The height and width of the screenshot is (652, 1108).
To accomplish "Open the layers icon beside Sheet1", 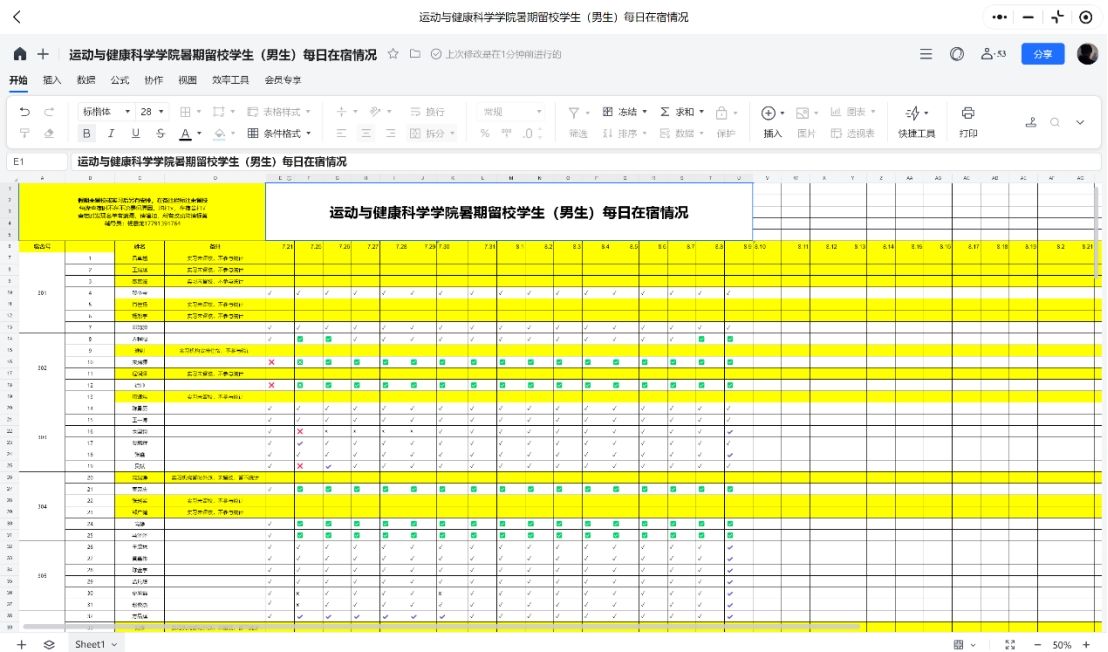I will pyautogui.click(x=49, y=645).
